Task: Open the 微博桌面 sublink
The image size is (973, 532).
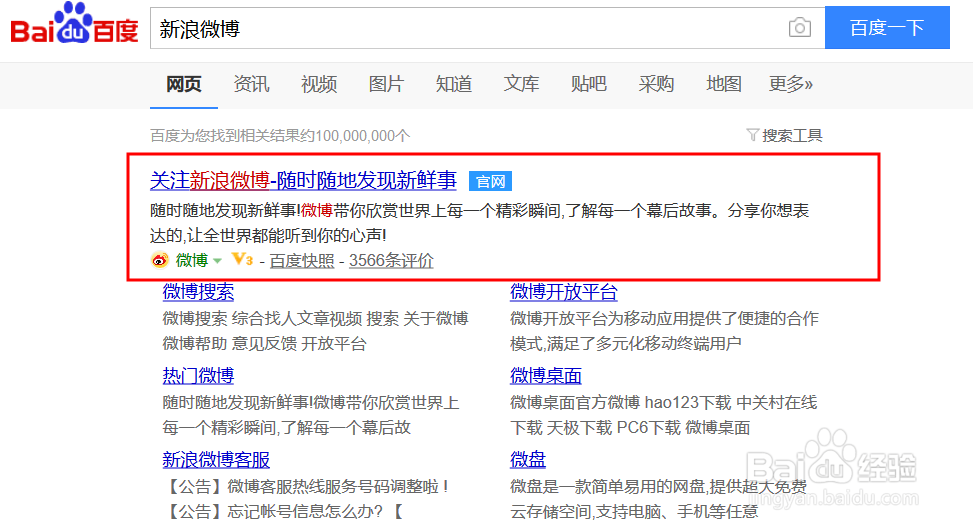Action: click(545, 376)
